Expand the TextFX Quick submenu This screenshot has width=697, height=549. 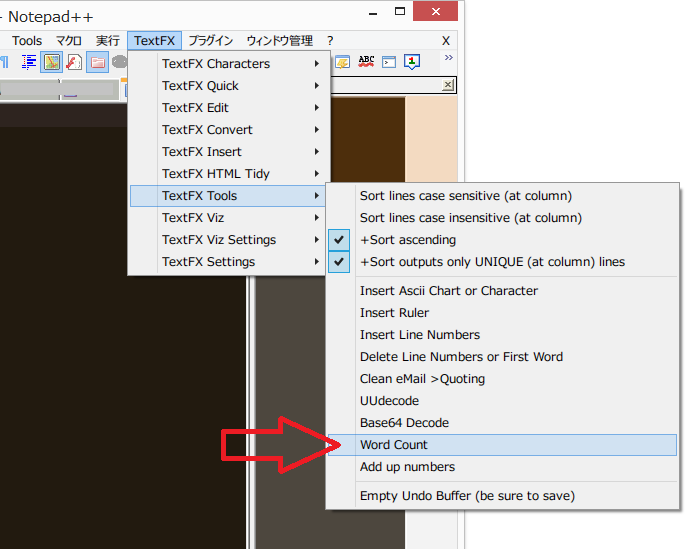[x=228, y=85]
